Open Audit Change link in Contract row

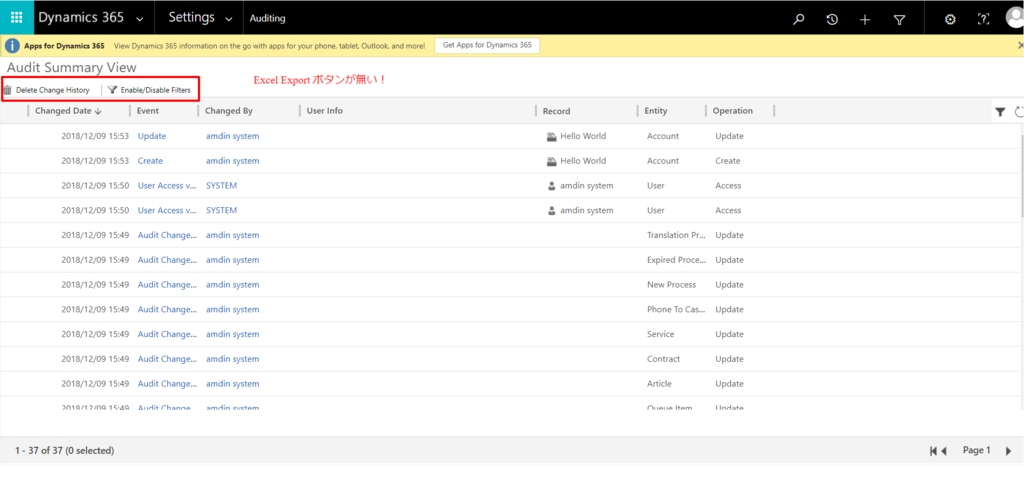[167, 359]
